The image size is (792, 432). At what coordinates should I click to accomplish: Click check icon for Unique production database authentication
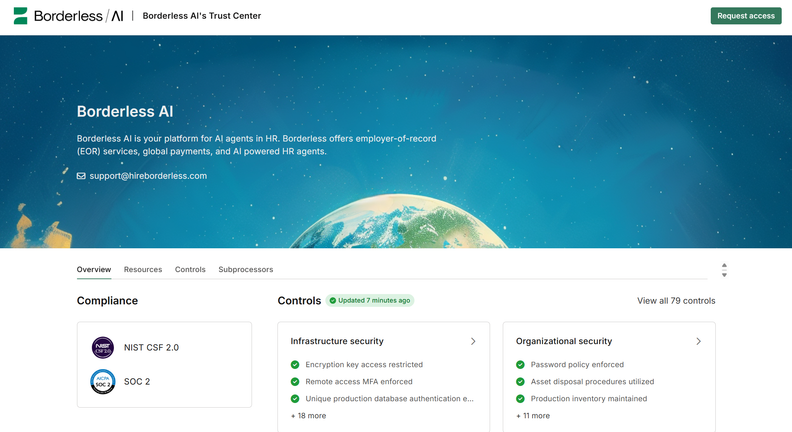coord(295,399)
